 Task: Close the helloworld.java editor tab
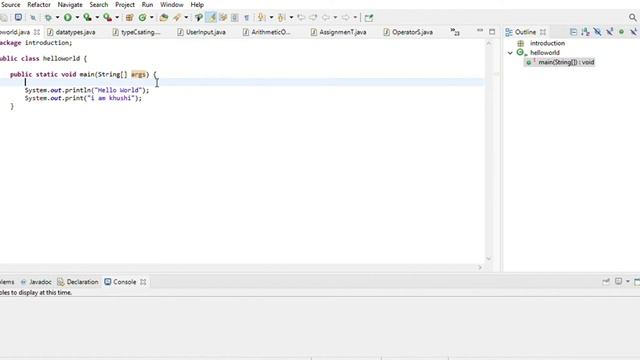tap(37, 32)
